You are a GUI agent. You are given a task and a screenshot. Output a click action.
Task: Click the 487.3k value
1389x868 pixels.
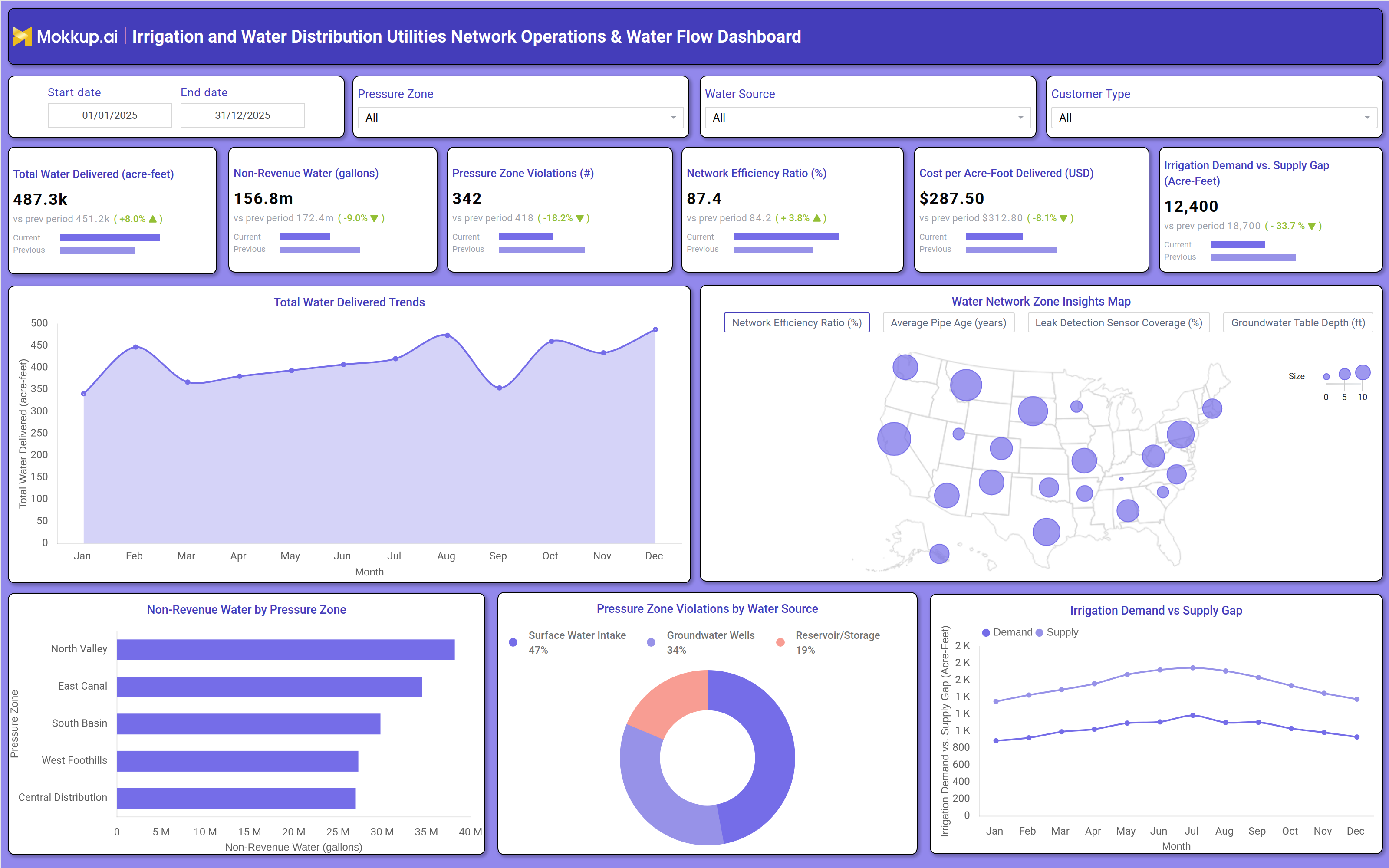coord(41,199)
